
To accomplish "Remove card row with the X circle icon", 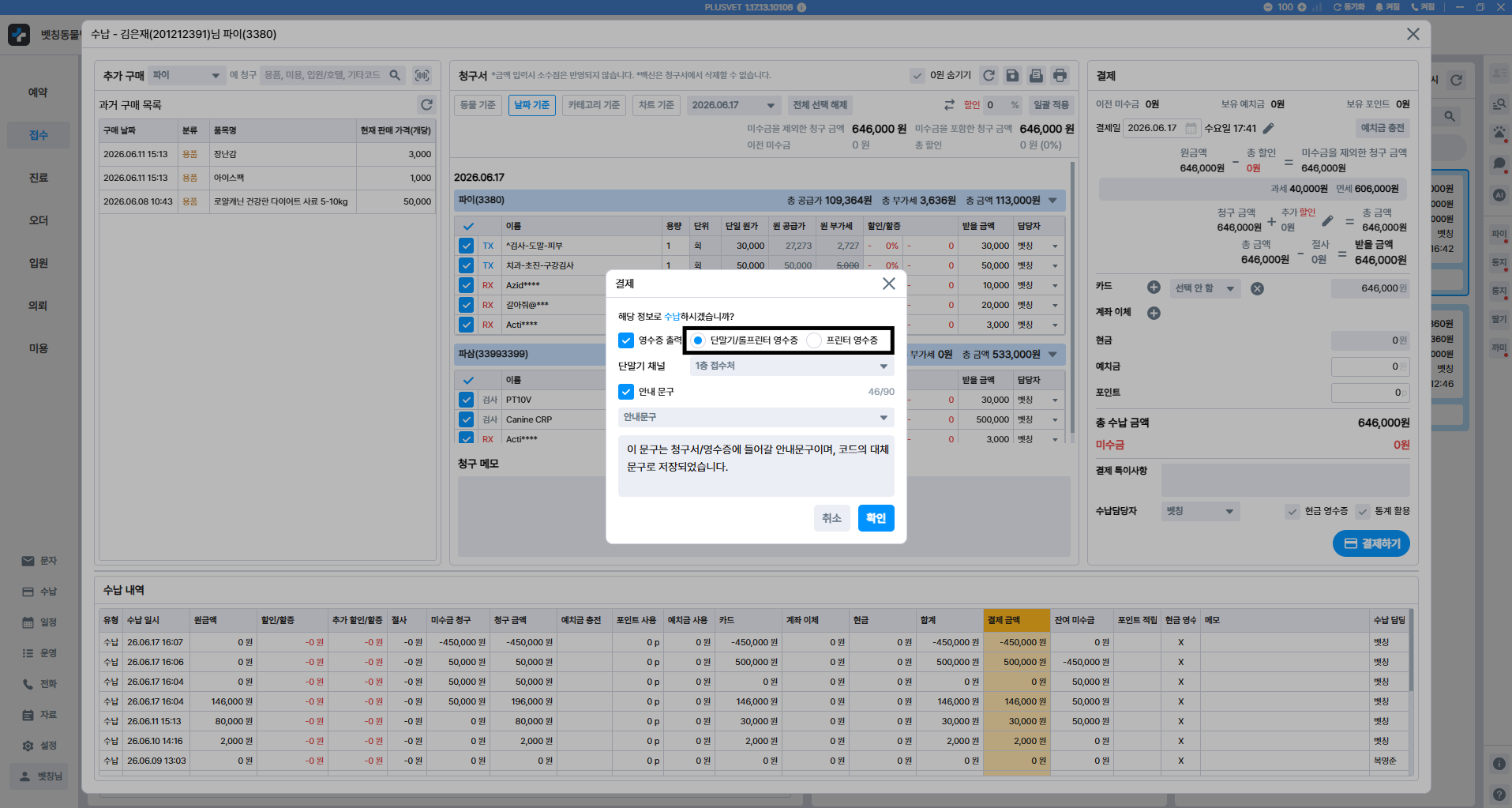I will 1257,288.
